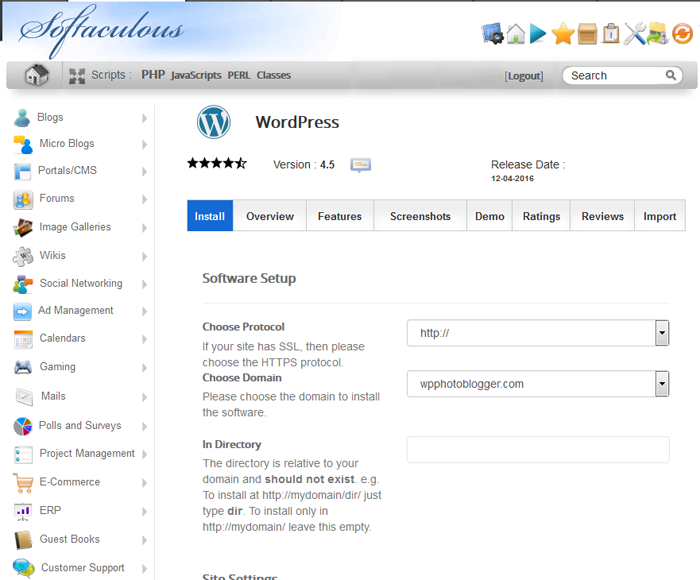Click the house icon in the gray navigation bar
The height and width of the screenshot is (580, 700).
pyautogui.click(x=36, y=75)
